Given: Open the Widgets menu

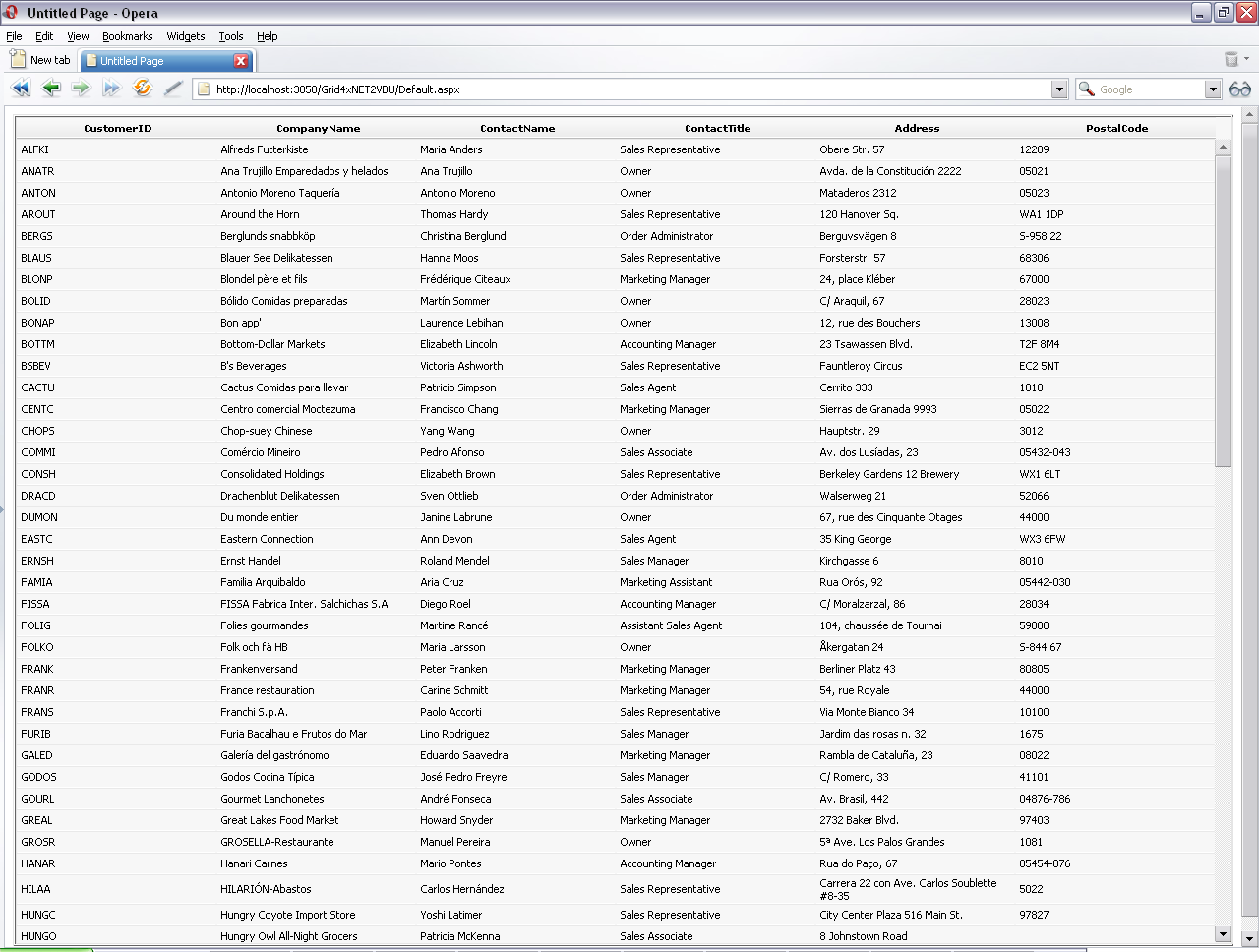Looking at the screenshot, I should click(186, 36).
